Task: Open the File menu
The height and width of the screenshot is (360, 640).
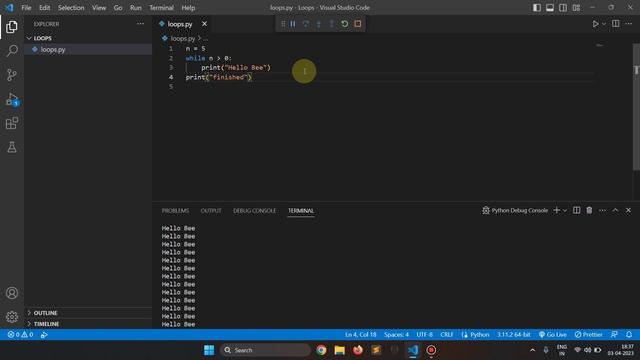Action: (26, 8)
